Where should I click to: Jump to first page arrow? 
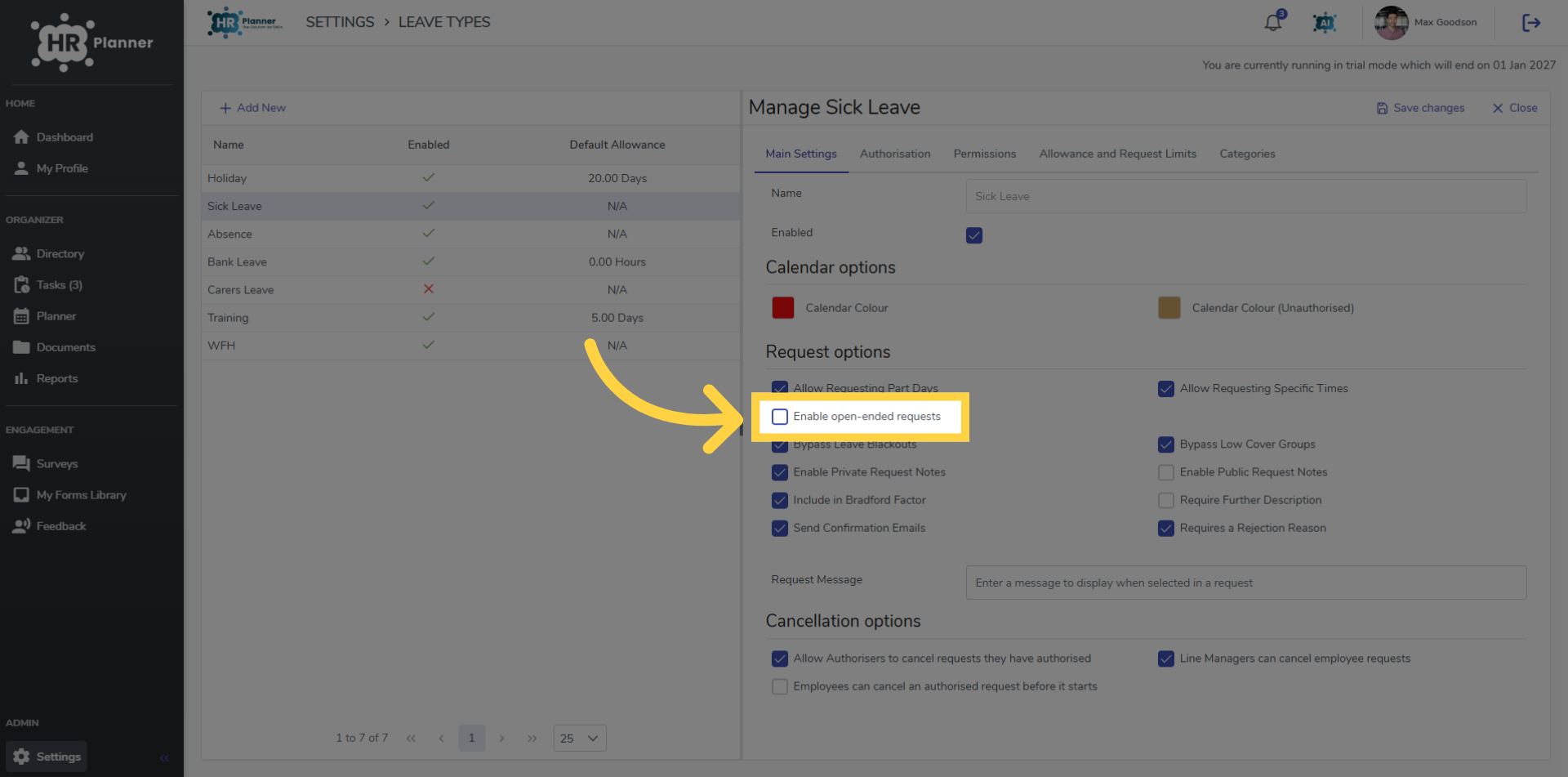point(411,739)
